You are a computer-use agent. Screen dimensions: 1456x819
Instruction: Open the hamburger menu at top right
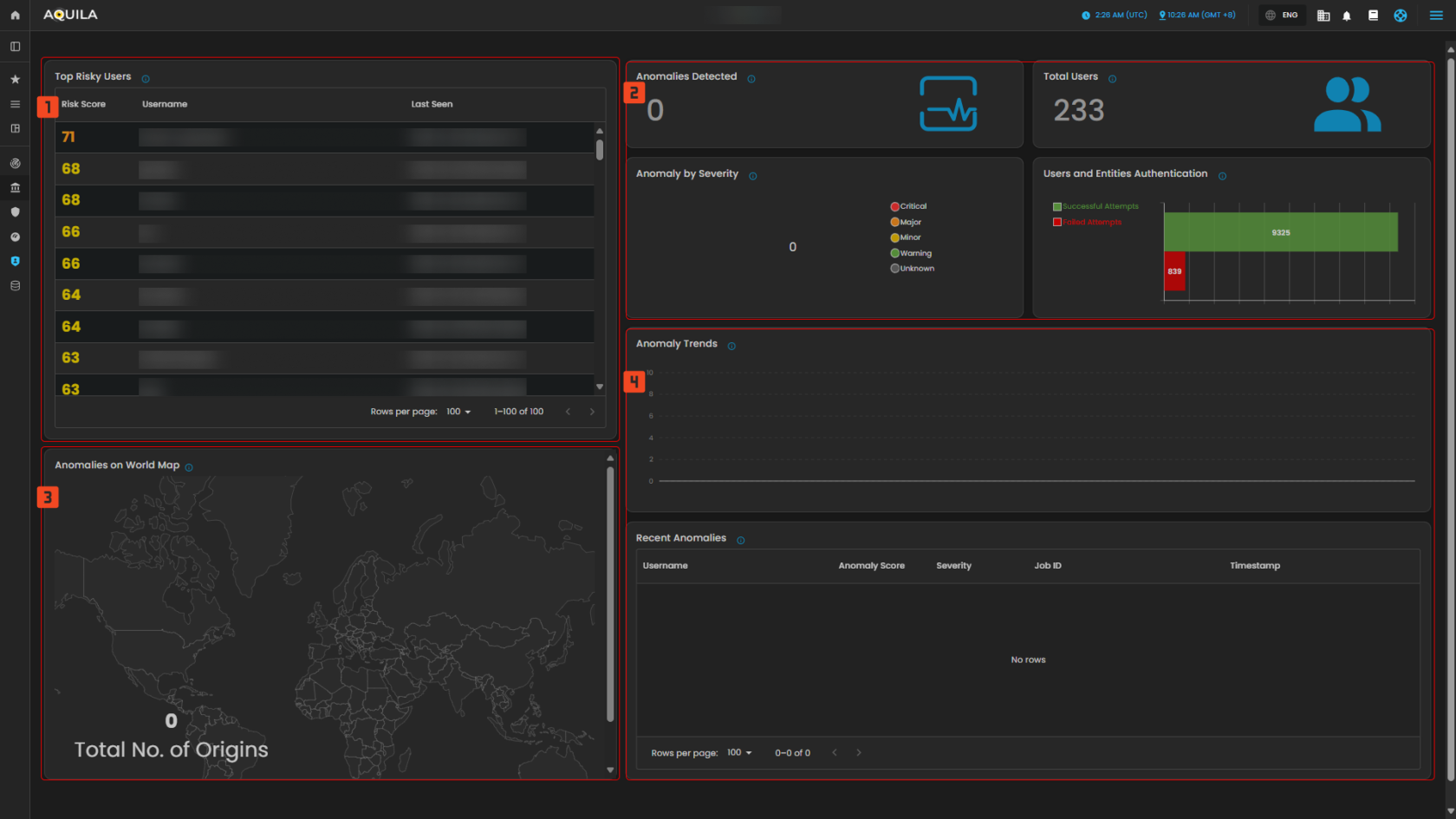(1435, 15)
